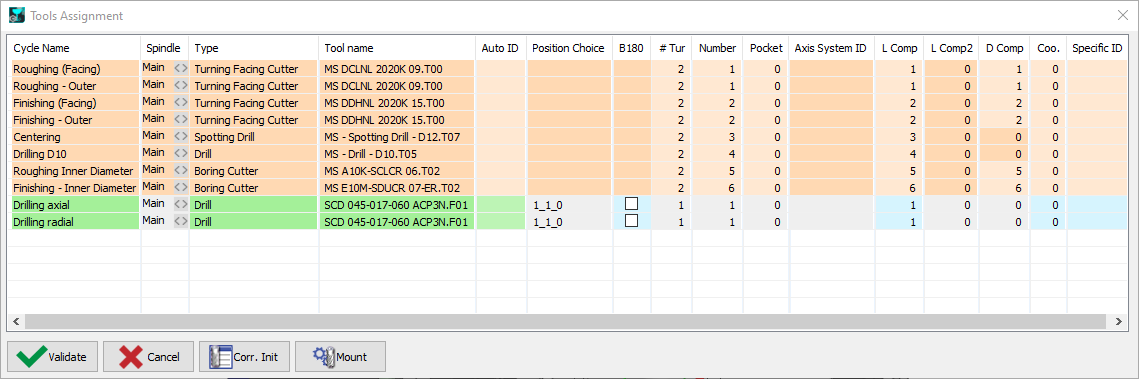This screenshot has width=1139, height=379.
Task: Click the red X Cancel icon
Action: pyautogui.click(x=131, y=356)
